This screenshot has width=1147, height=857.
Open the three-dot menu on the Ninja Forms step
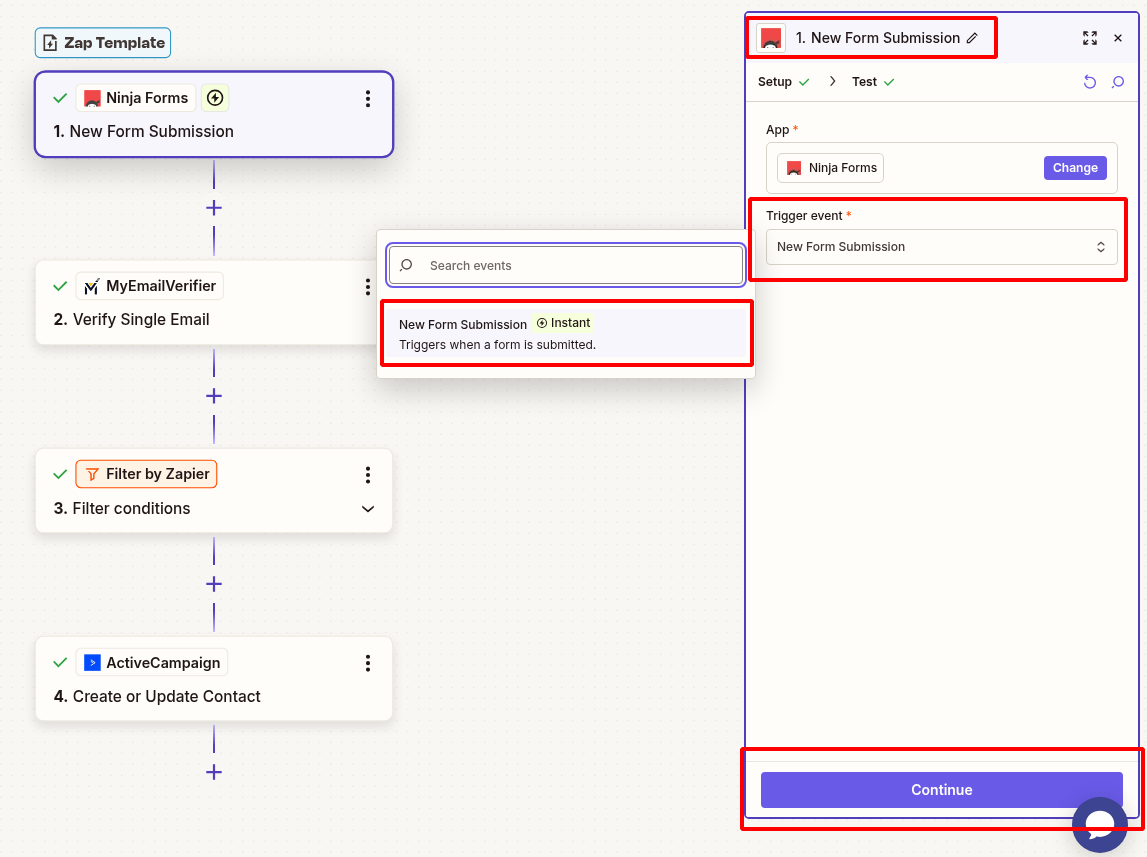tap(367, 98)
